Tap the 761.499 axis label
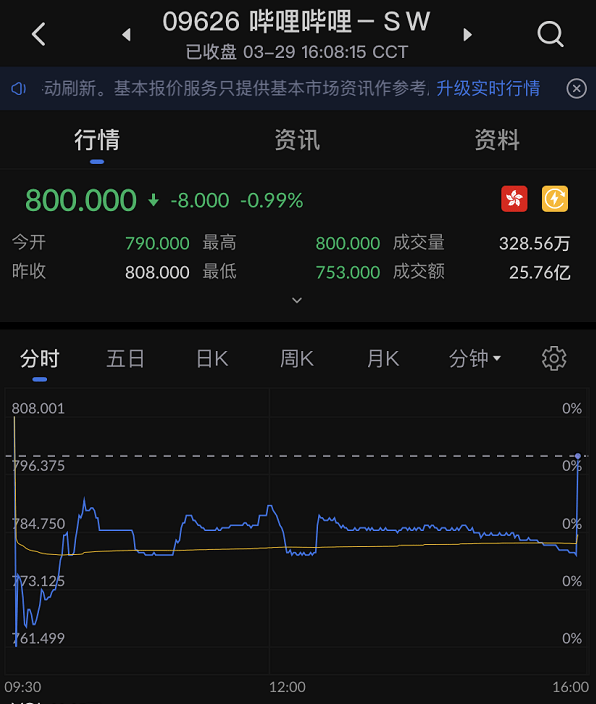This screenshot has height=704, width=596. (38, 638)
